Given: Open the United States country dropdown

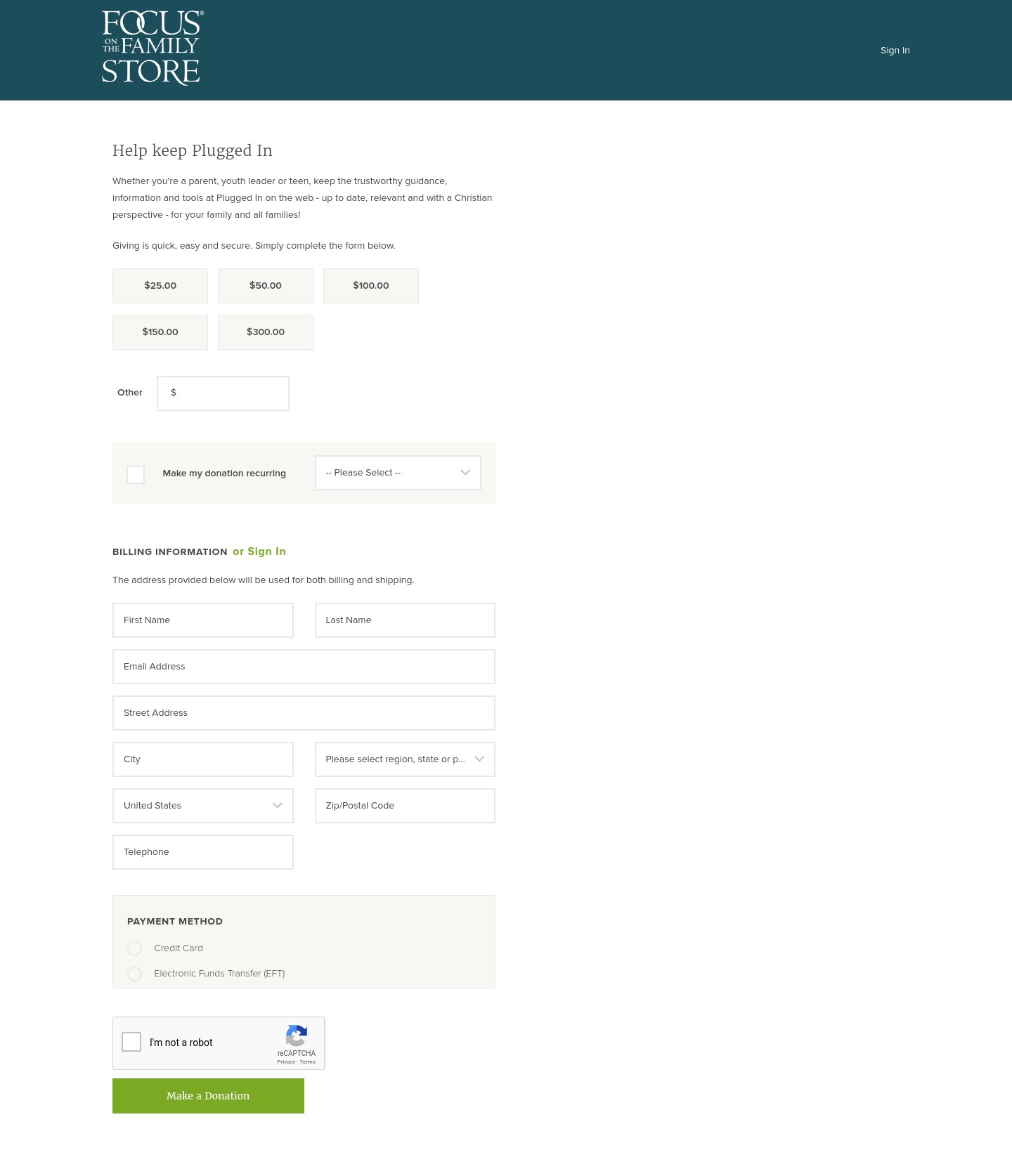Looking at the screenshot, I should tap(203, 806).
